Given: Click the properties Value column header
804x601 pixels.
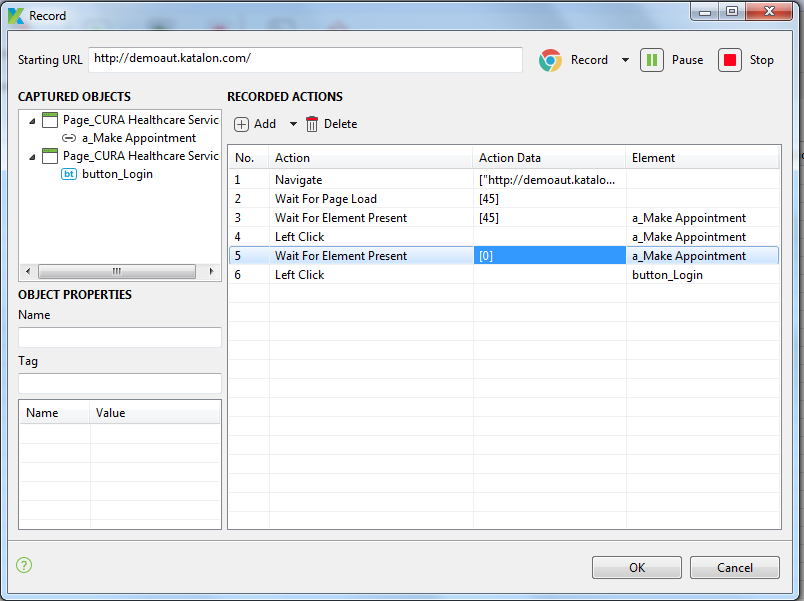Looking at the screenshot, I should pyautogui.click(x=155, y=413).
